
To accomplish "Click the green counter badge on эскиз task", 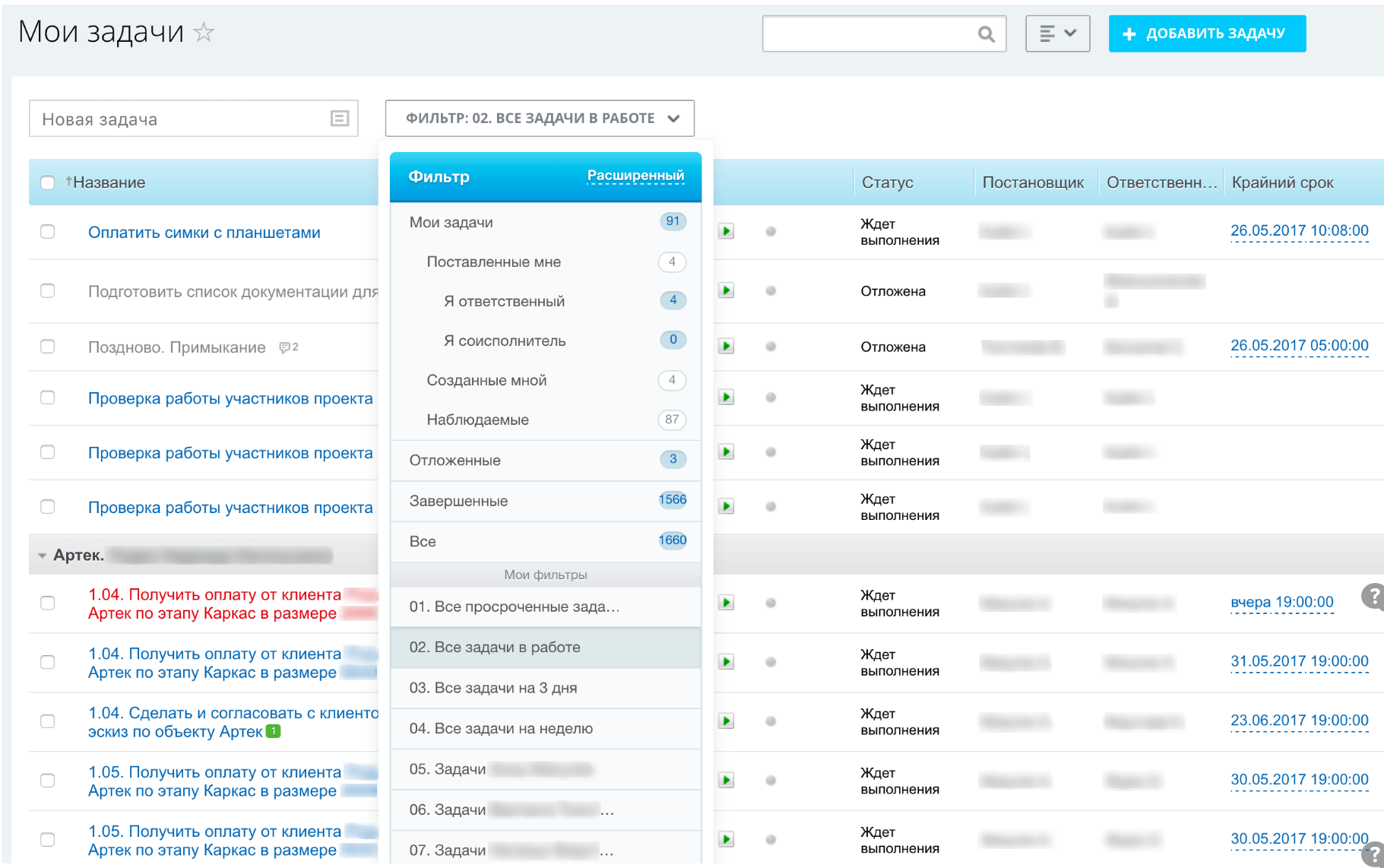I will point(274,731).
